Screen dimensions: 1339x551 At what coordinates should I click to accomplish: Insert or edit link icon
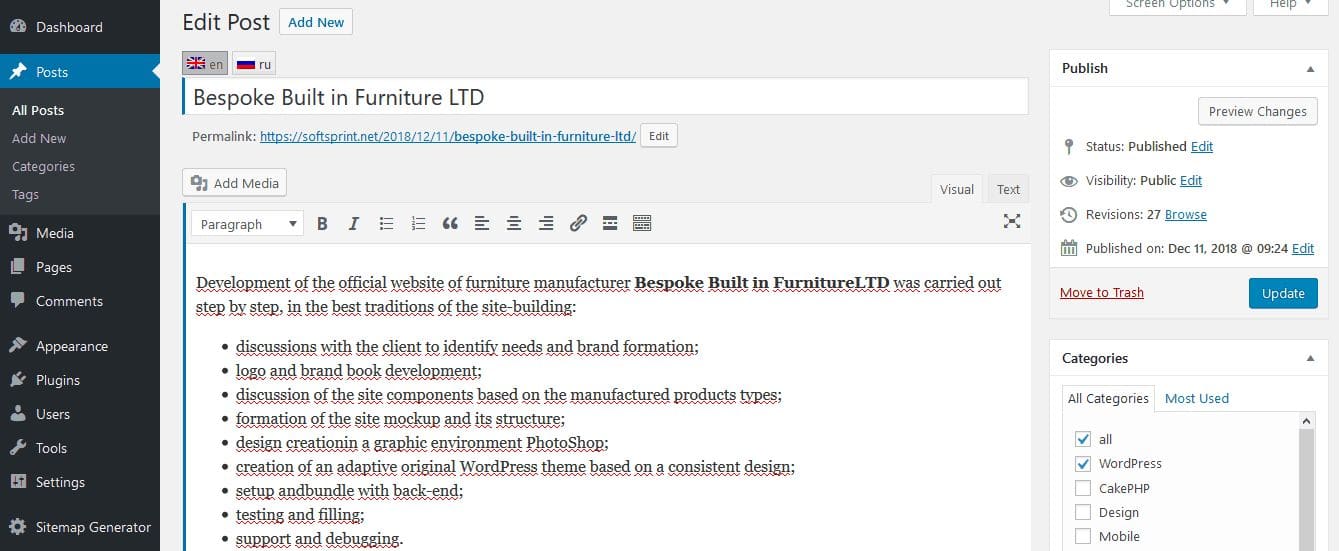pyautogui.click(x=578, y=224)
